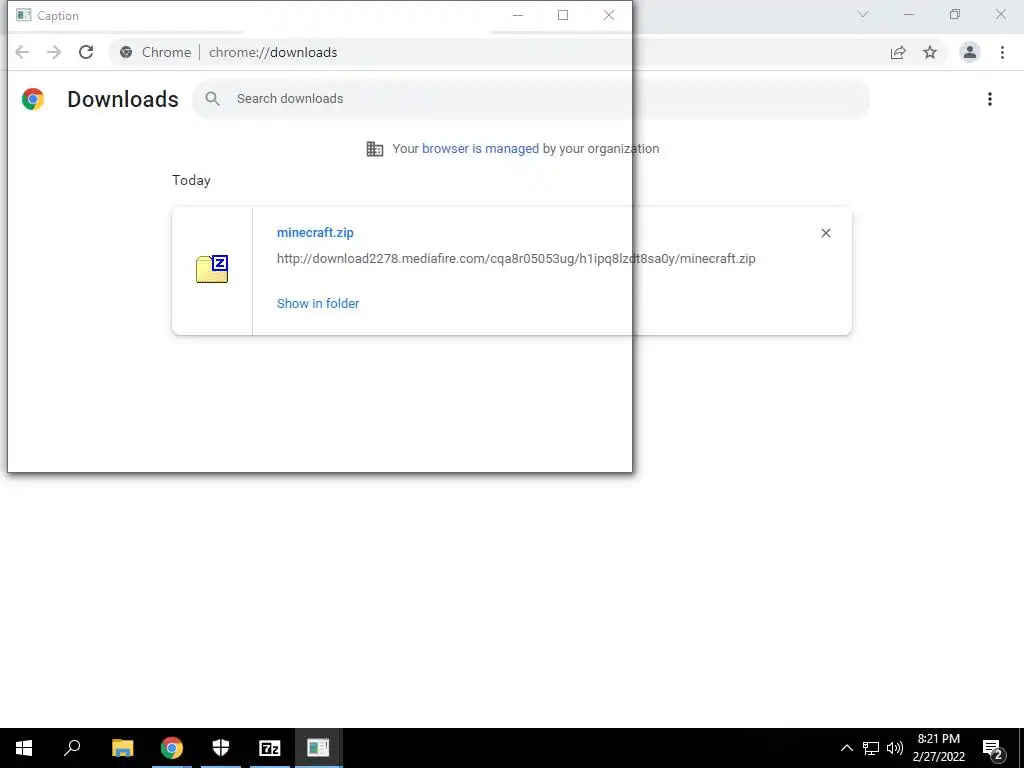Click the Caption app taskbar icon
The image size is (1024, 768).
coord(319,748)
